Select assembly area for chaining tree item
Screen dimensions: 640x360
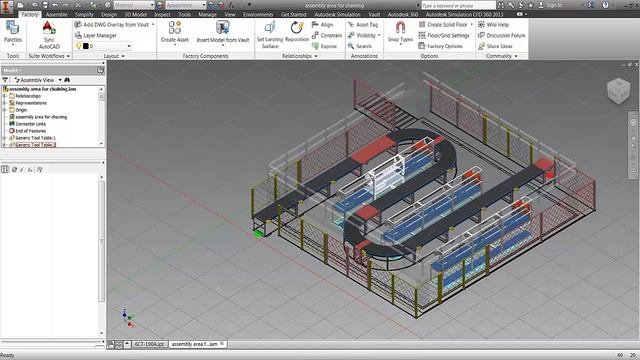41,117
